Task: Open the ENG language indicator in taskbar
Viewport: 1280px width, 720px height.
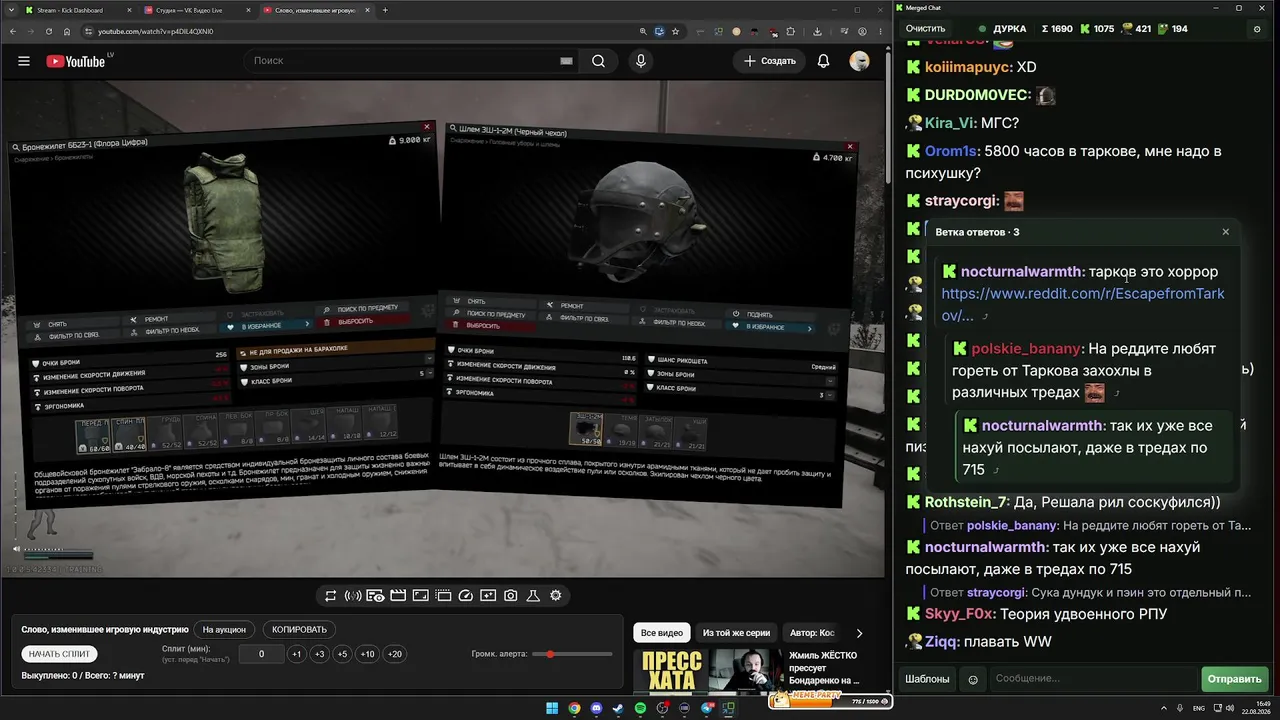Action: pyautogui.click(x=1199, y=709)
